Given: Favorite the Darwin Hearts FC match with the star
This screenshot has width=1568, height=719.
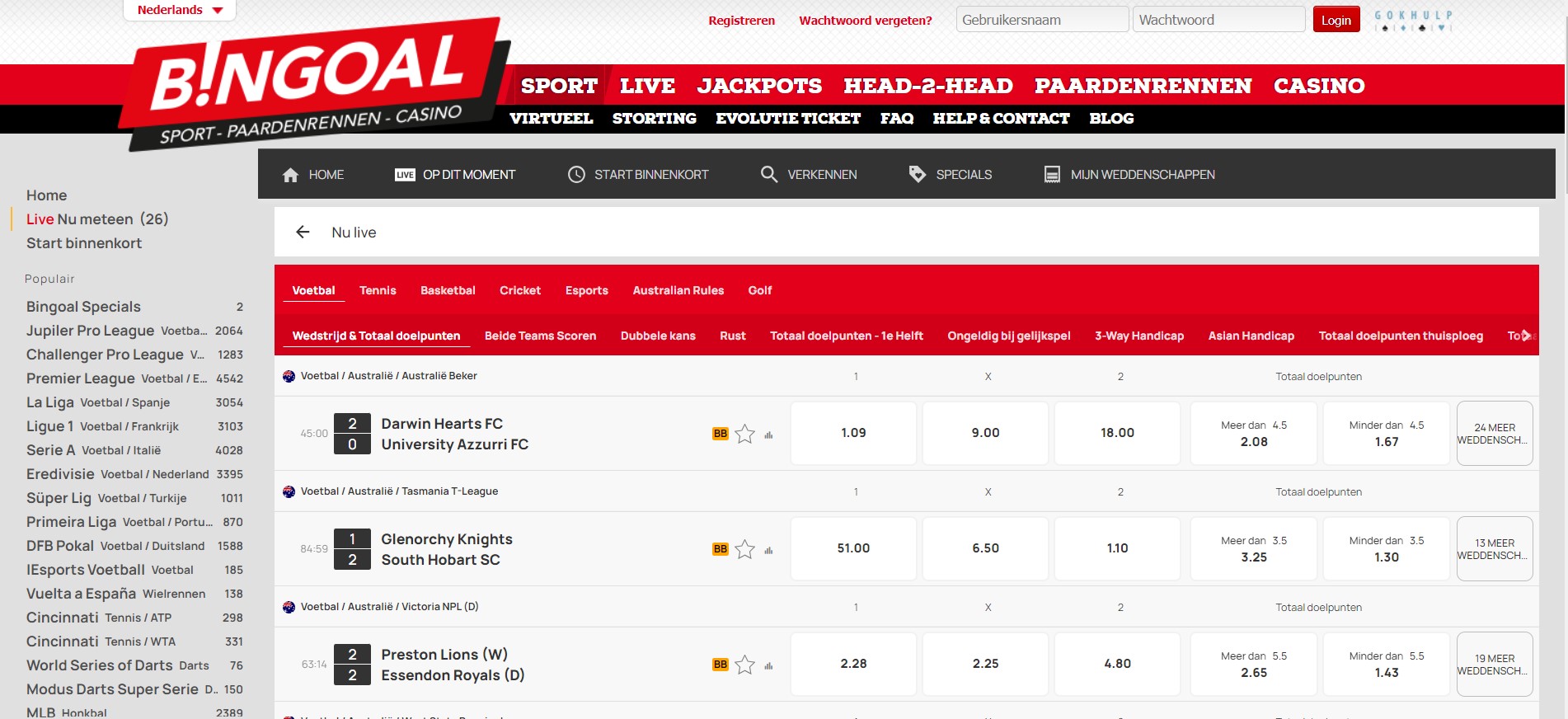Looking at the screenshot, I should 744,434.
